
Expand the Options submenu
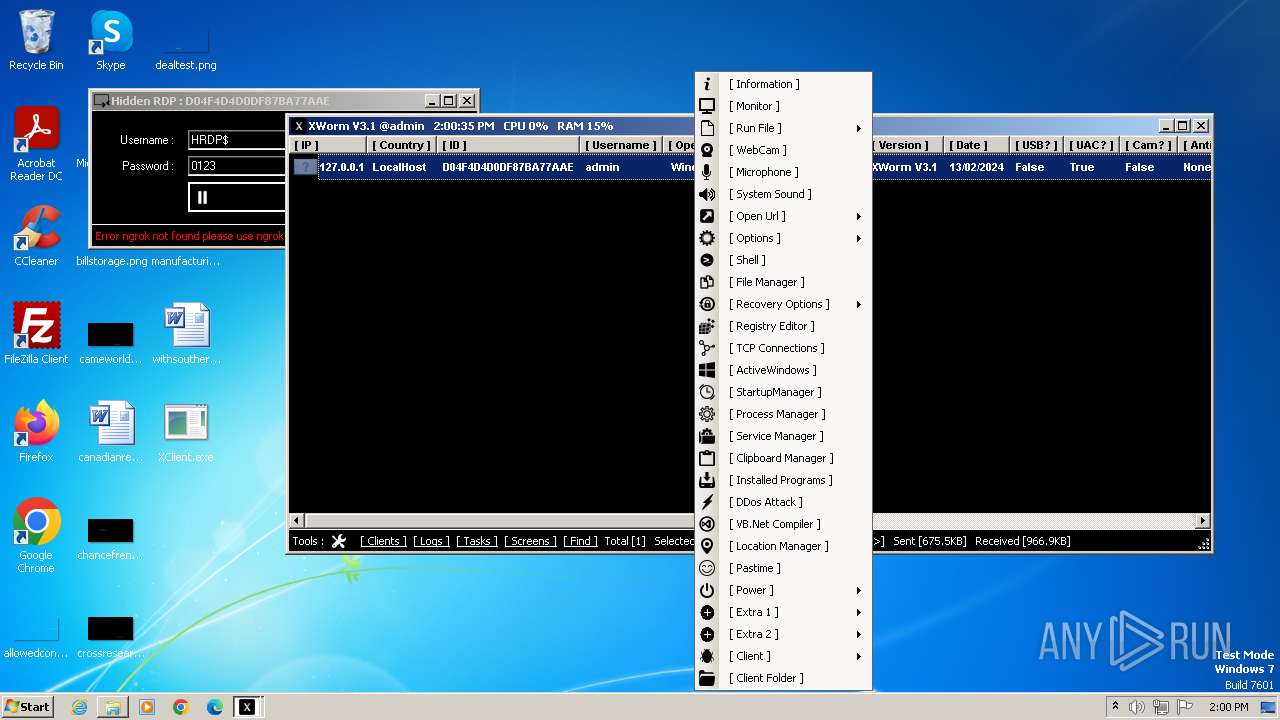859,238
